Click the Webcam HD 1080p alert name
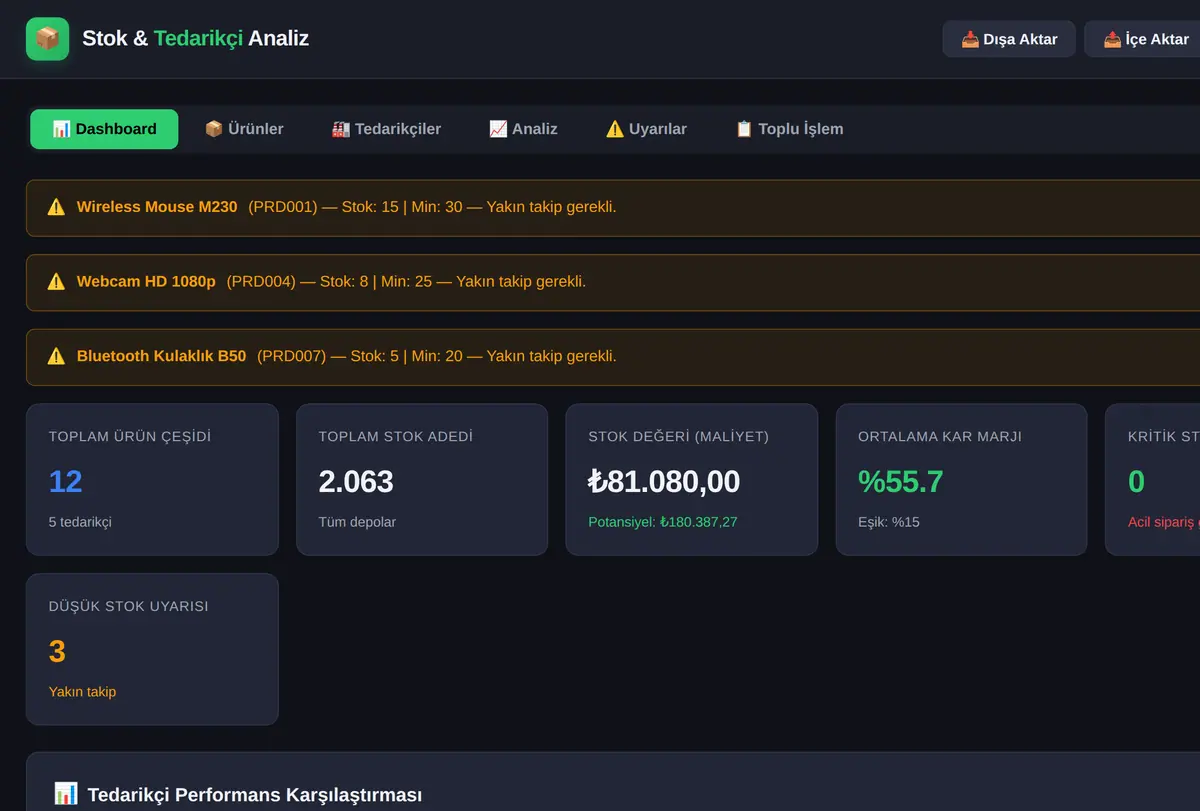Image resolution: width=1200 pixels, height=811 pixels. (x=146, y=282)
